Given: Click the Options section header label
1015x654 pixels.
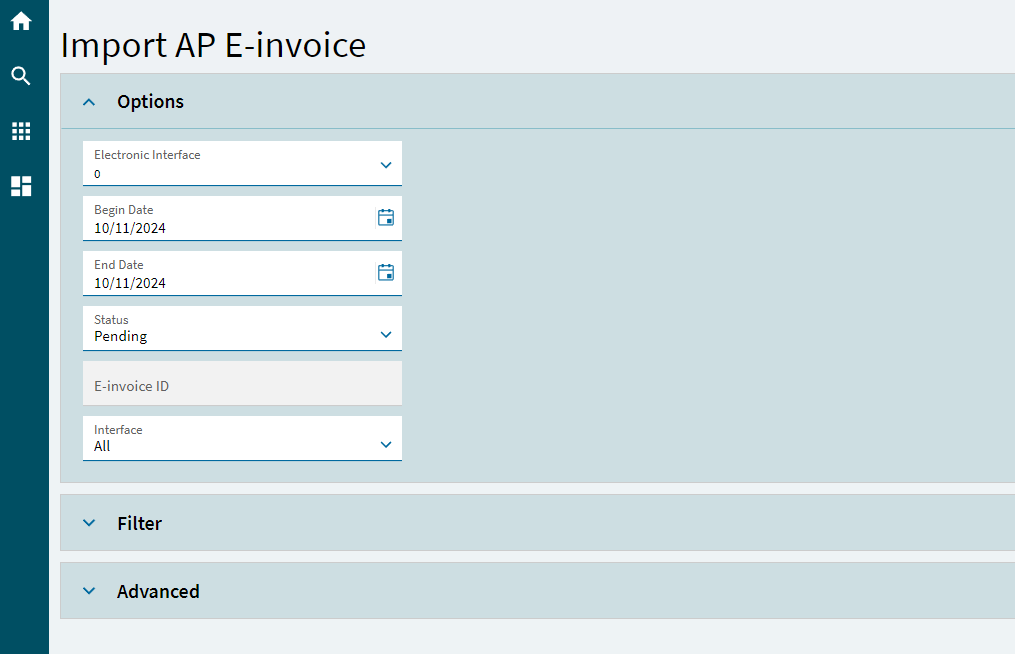Looking at the screenshot, I should coord(150,102).
